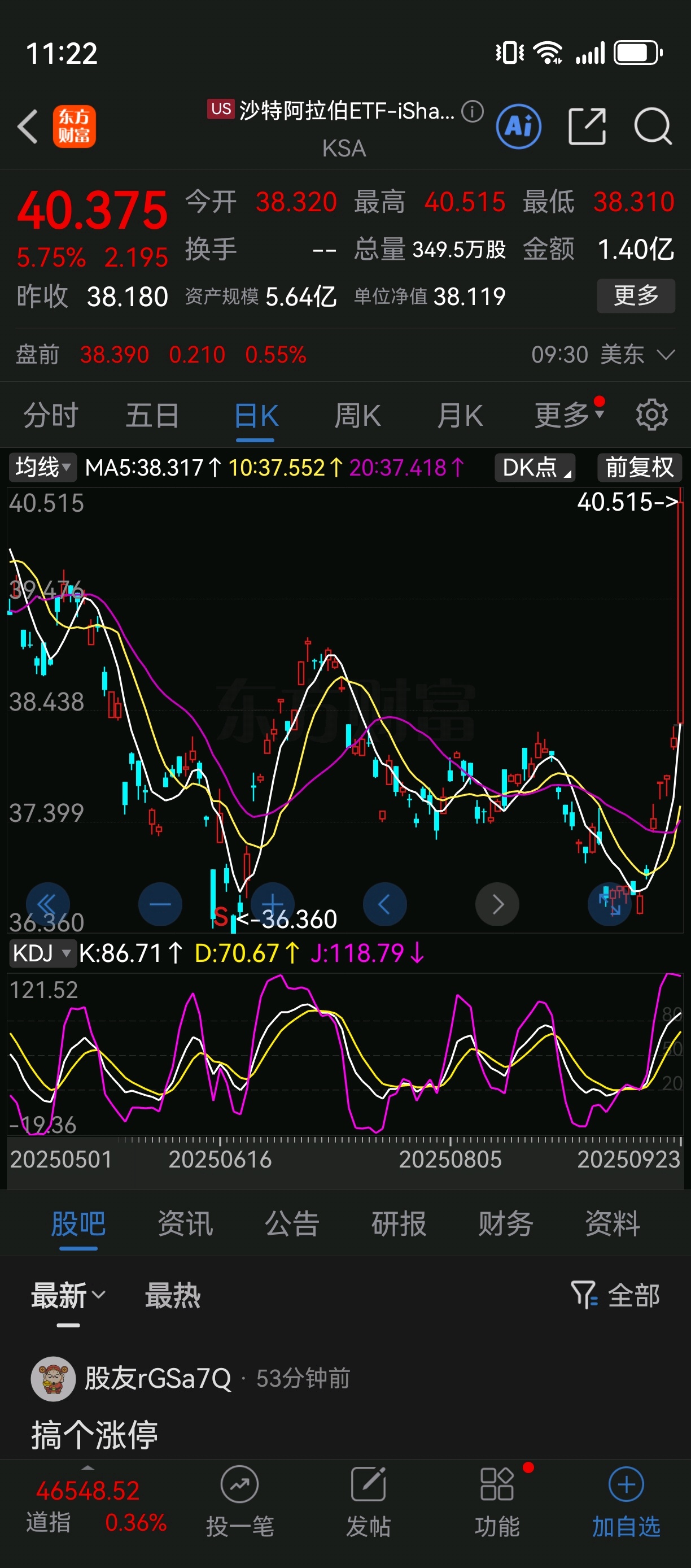
Task: Tap user avatar of 股友rGSa7Q
Action: tap(53, 1378)
